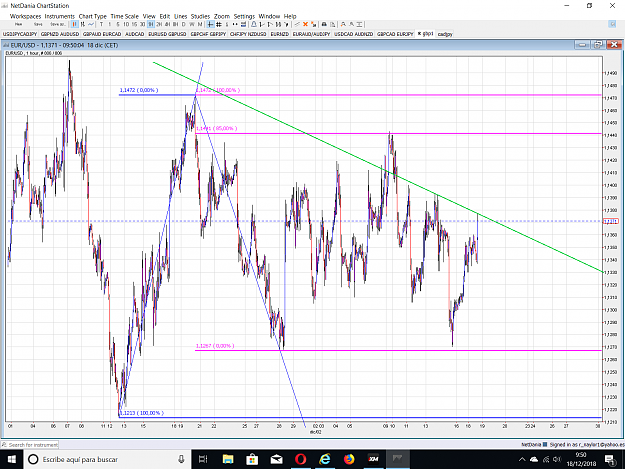Open Firefox from taskbar
The image size is (625, 469).
(x=349, y=459)
